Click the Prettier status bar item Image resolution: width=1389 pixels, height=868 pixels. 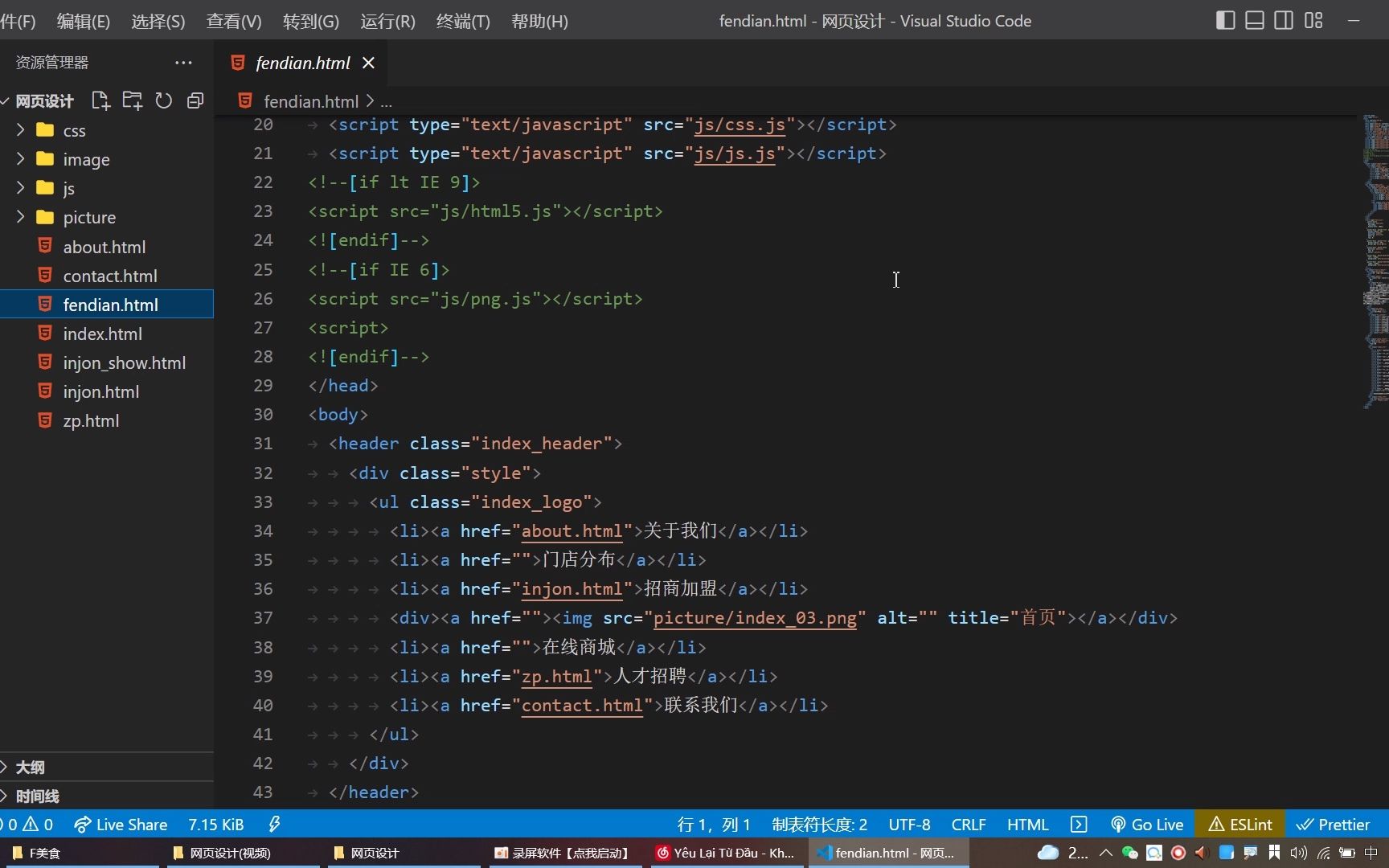point(1333,824)
